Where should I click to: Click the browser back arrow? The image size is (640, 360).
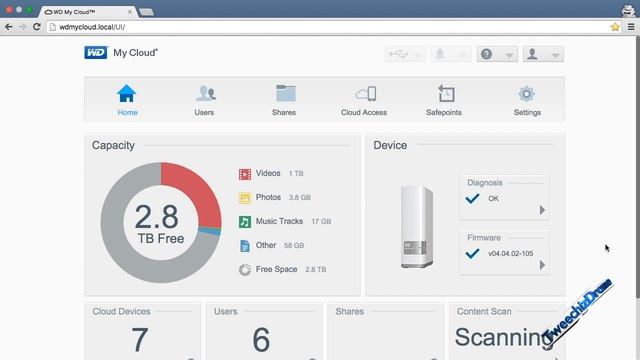coord(9,27)
